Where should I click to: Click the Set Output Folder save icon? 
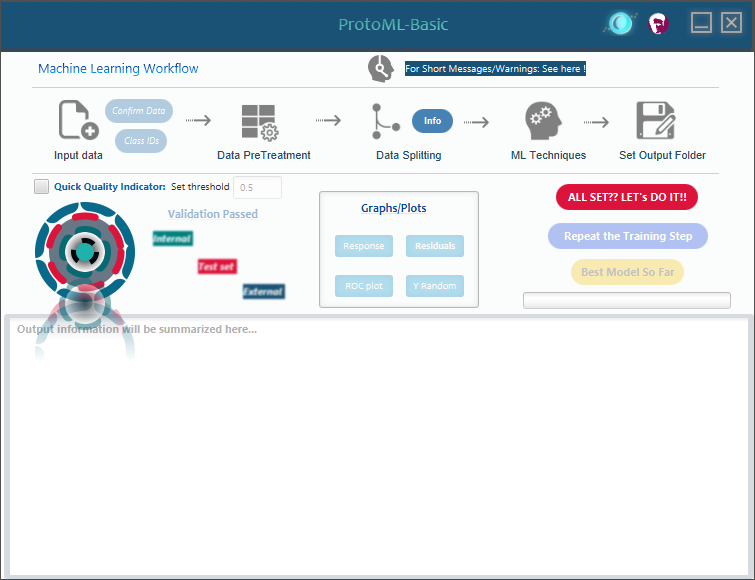click(x=656, y=122)
